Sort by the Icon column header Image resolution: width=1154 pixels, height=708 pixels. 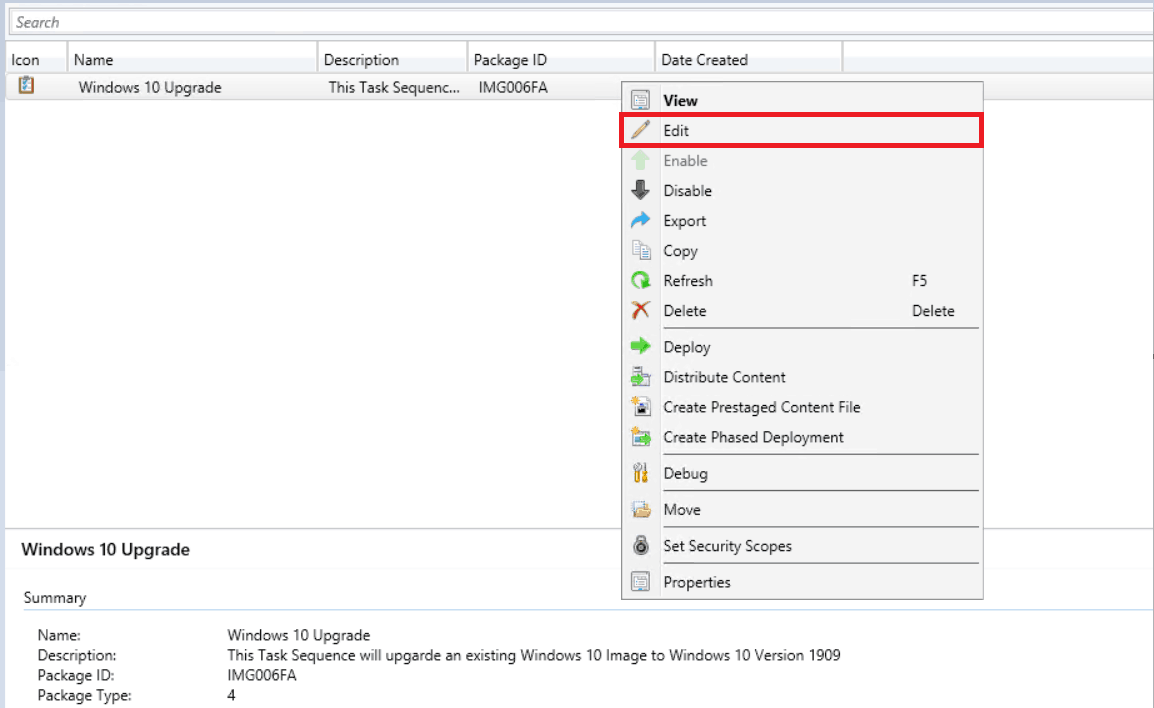pyautogui.click(x=36, y=60)
